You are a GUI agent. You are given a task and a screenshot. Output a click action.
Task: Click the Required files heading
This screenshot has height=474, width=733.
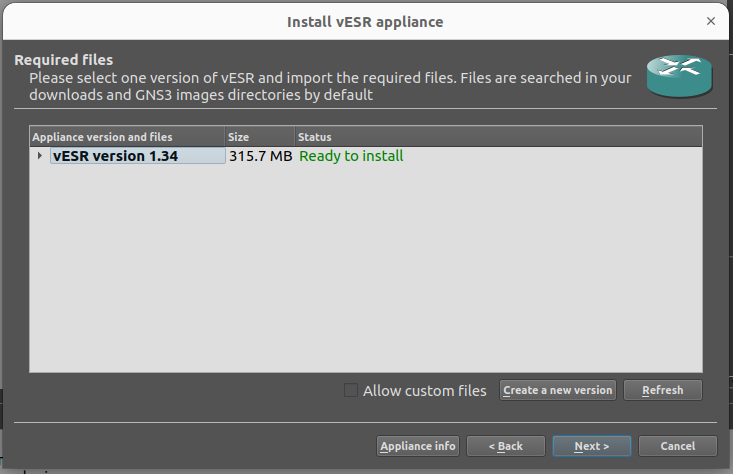pyautogui.click(x=64, y=60)
